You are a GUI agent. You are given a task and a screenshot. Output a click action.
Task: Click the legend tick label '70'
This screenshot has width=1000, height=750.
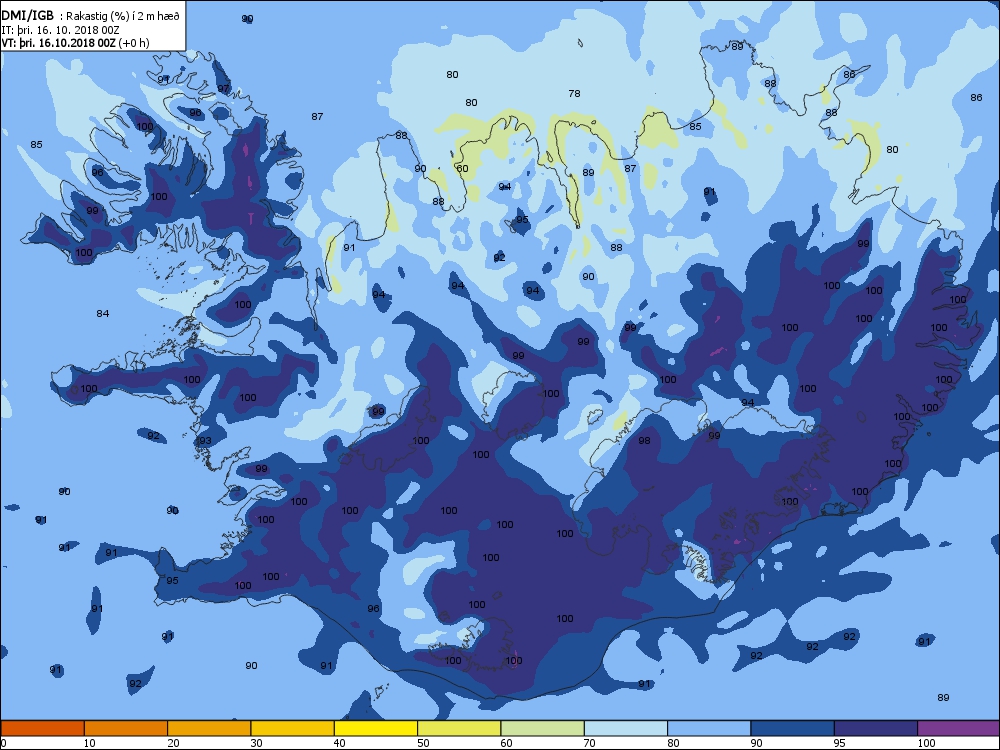click(589, 742)
